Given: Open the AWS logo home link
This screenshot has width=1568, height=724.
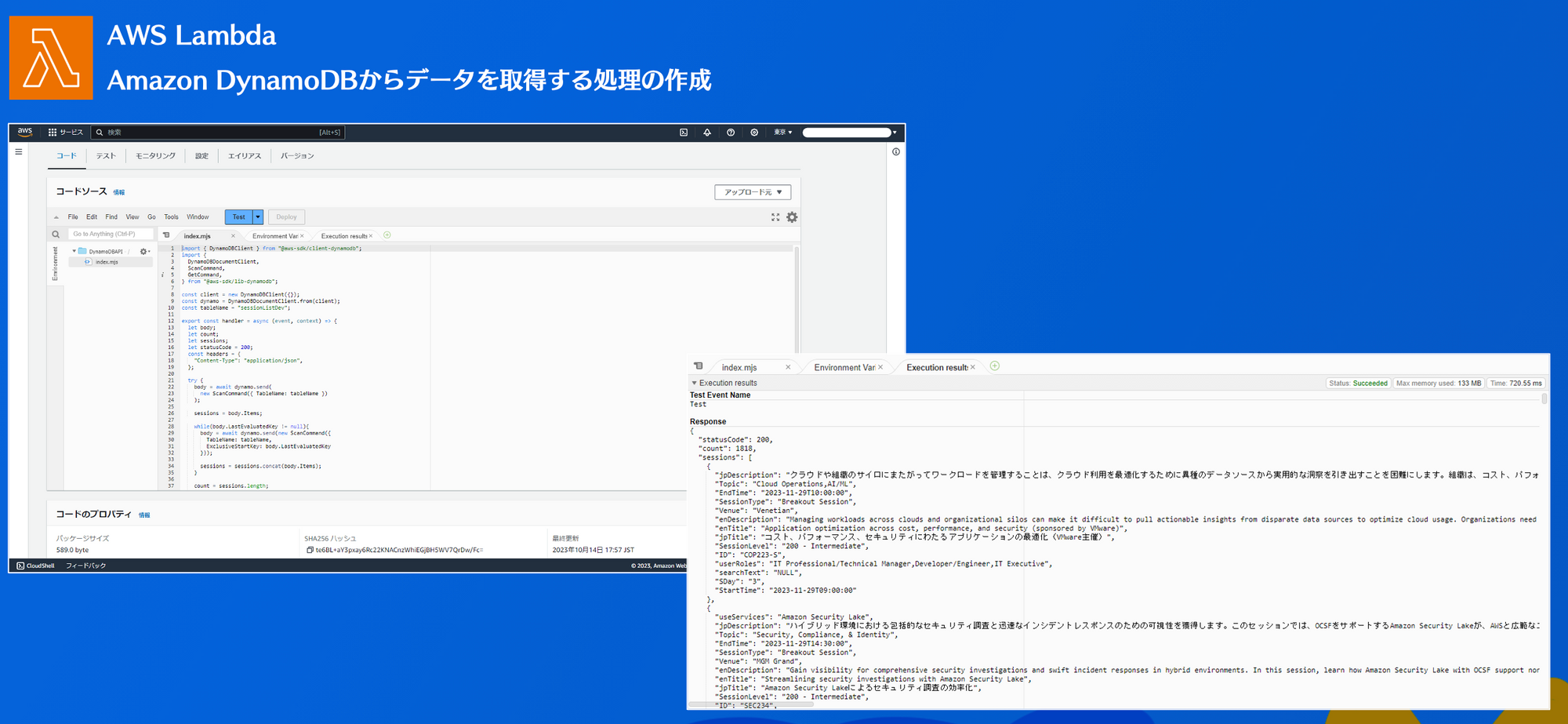Looking at the screenshot, I should (x=25, y=132).
